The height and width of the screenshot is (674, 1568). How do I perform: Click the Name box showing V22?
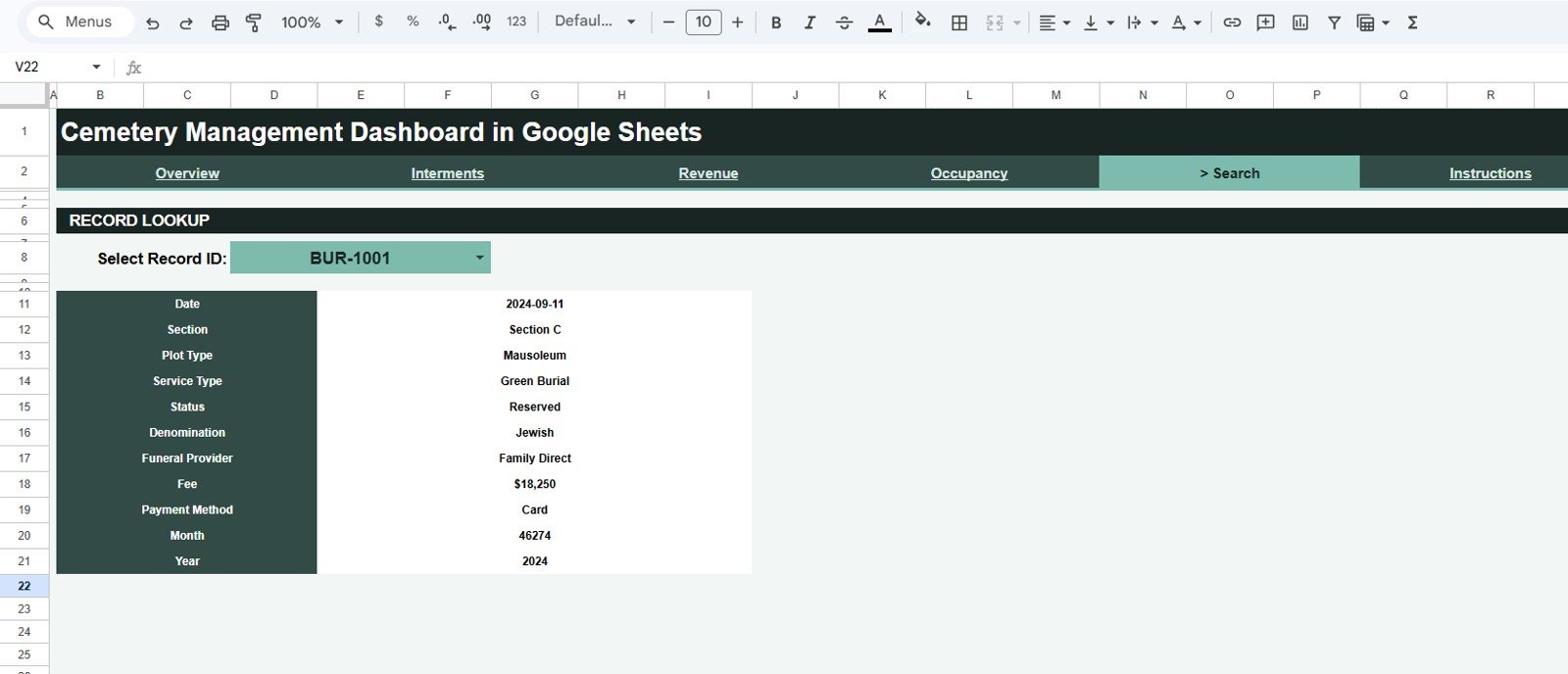coord(47,67)
